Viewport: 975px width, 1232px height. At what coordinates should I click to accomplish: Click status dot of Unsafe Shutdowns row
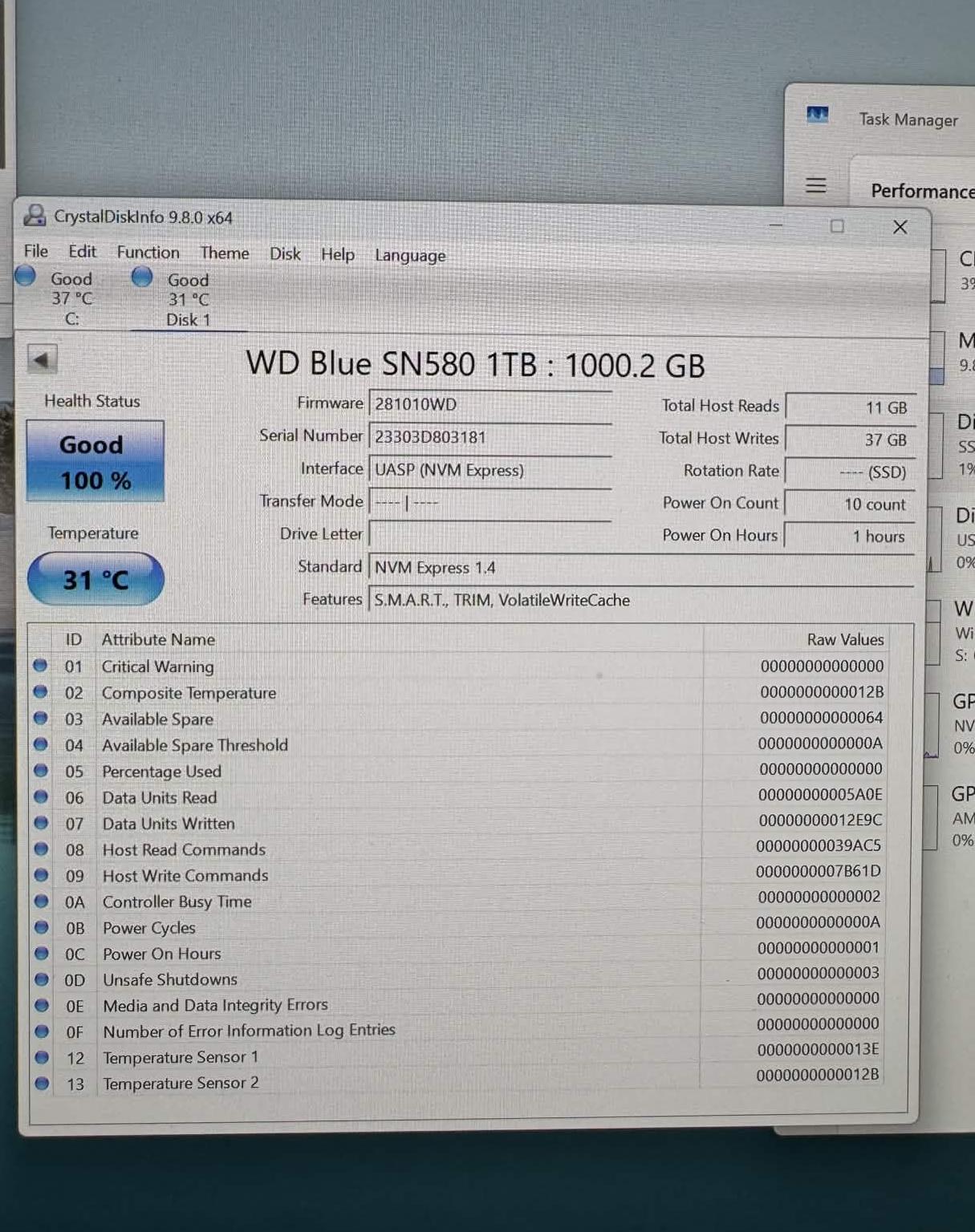click(42, 979)
